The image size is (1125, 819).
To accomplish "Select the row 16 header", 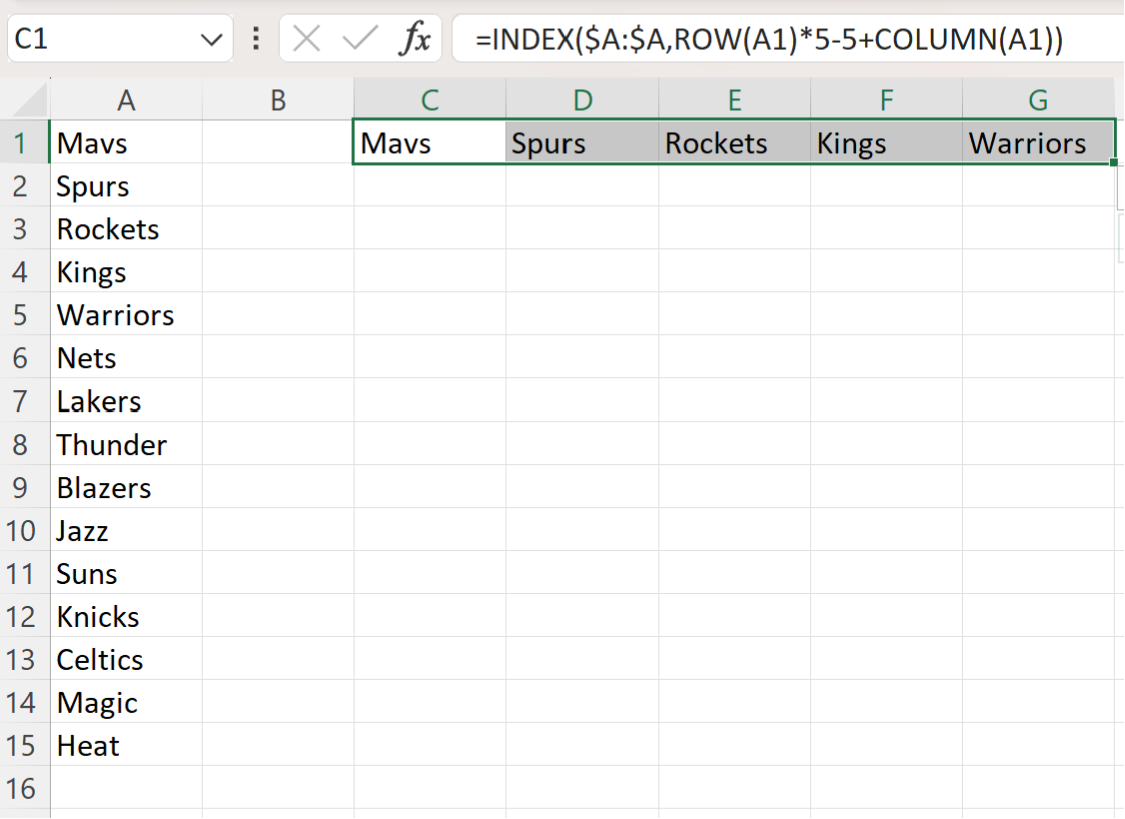I will click(x=22, y=789).
